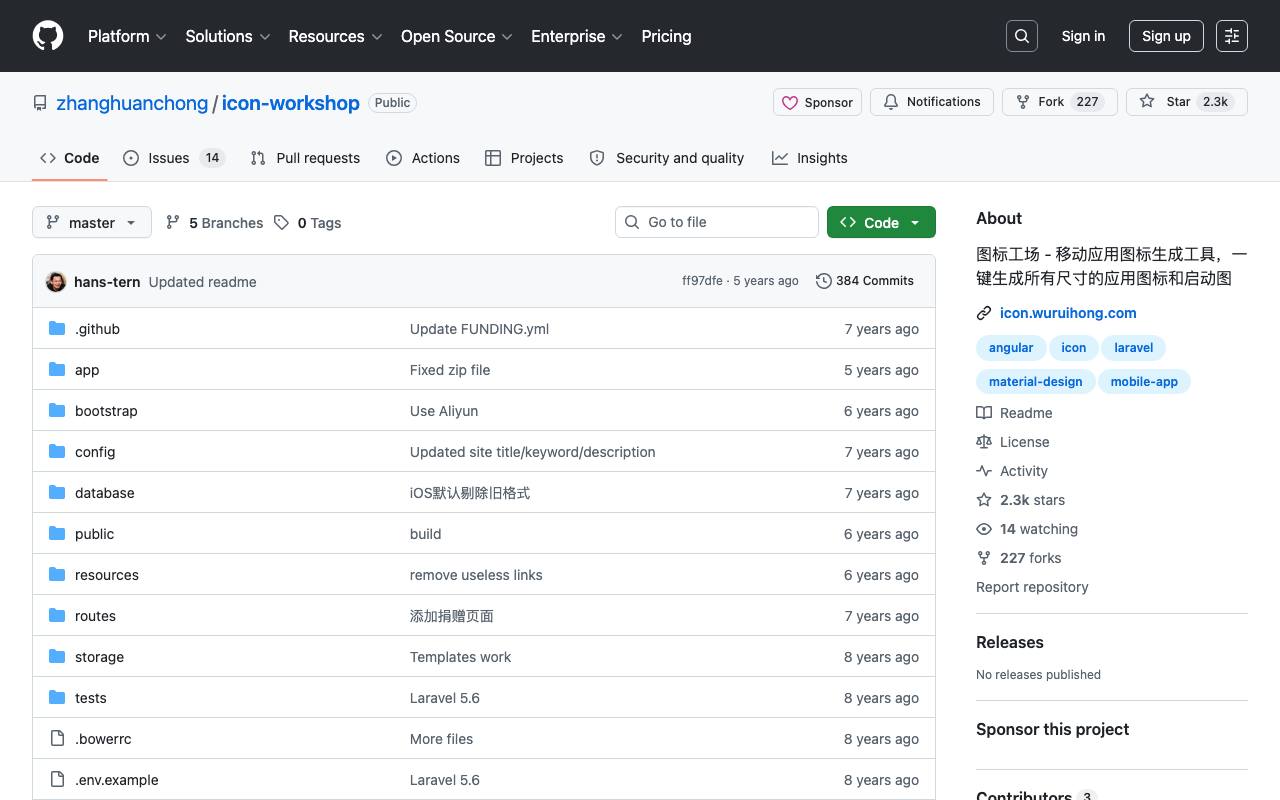The image size is (1280, 800).
Task: Open the Security and quality tab
Action: 667,158
